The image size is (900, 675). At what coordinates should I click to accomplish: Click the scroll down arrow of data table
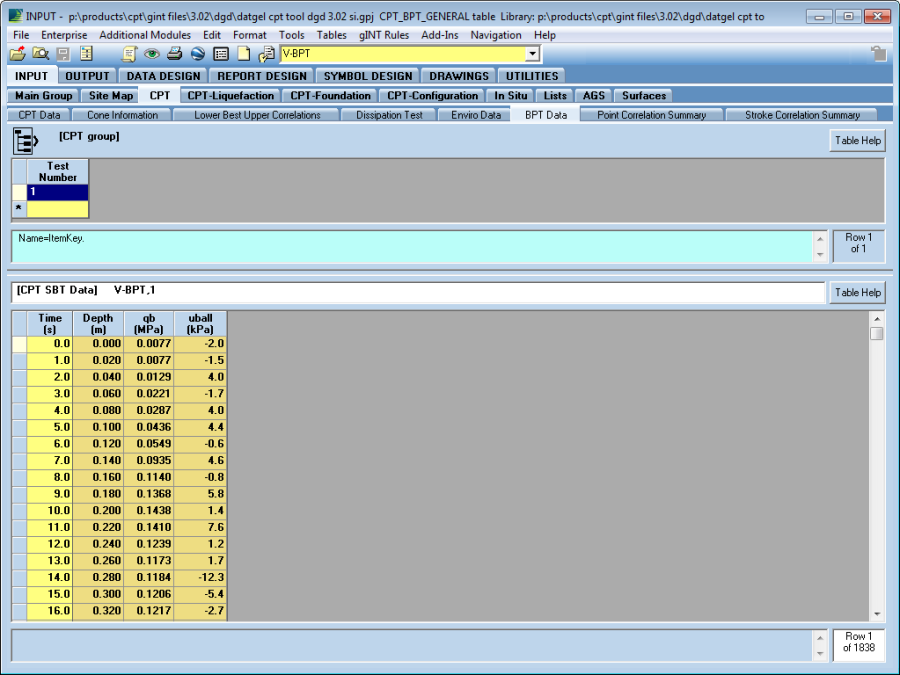877,614
